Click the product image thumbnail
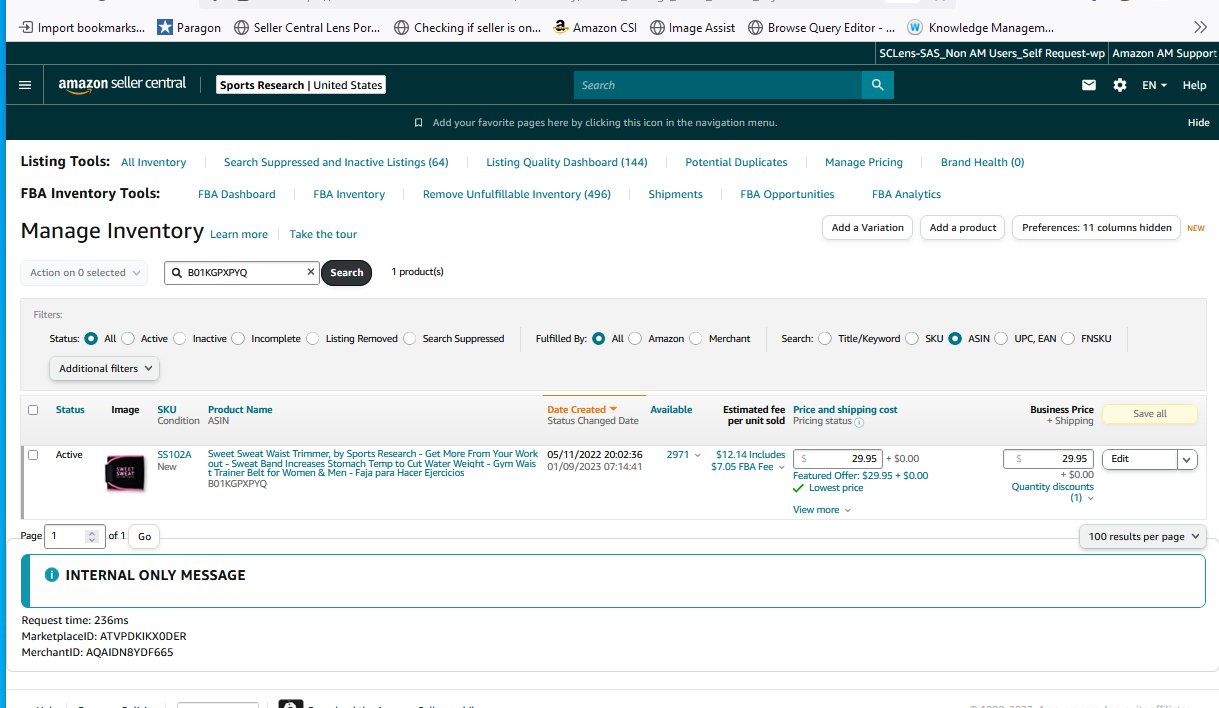The image size is (1219, 708). tap(125, 473)
